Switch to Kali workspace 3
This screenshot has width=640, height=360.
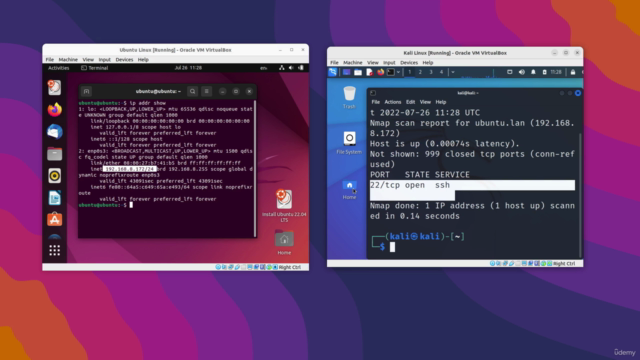(431, 72)
